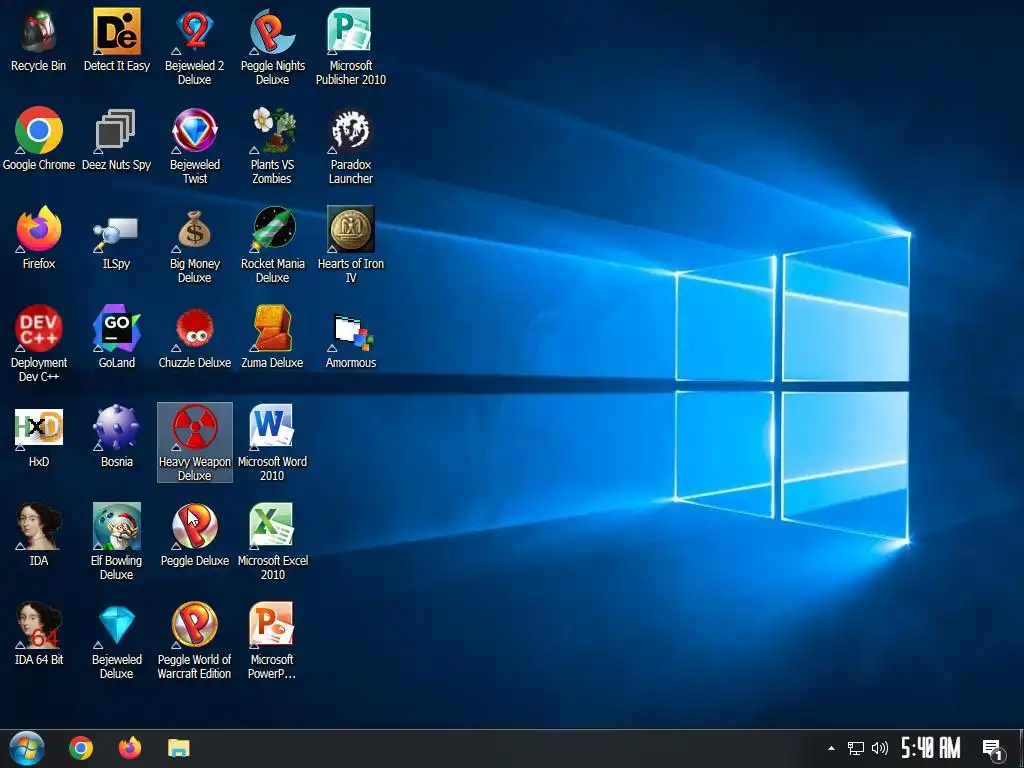Screen dimensions: 1024x768
Task: Open the volume control tray icon
Action: click(880, 748)
